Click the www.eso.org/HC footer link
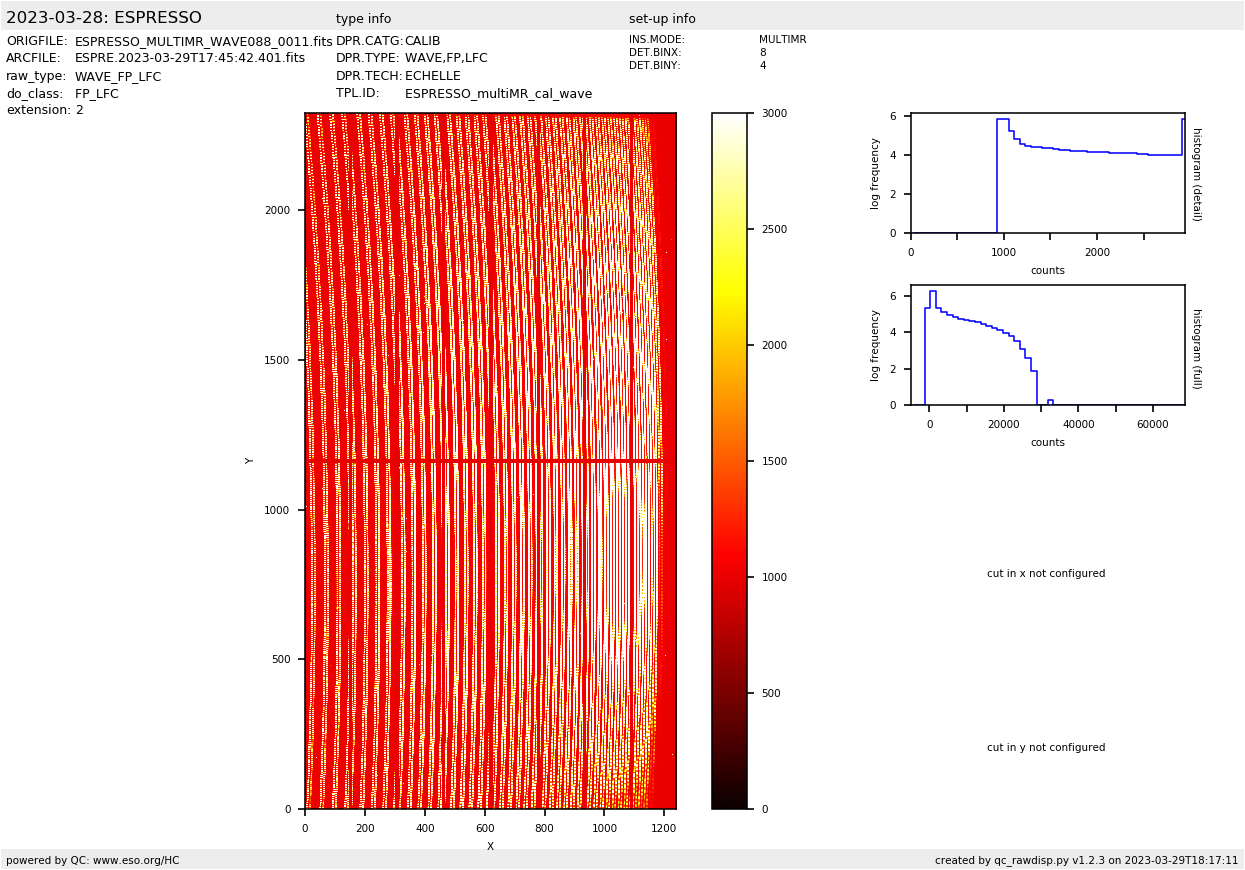Image resolution: width=1245 pixels, height=870 pixels. [x=135, y=860]
